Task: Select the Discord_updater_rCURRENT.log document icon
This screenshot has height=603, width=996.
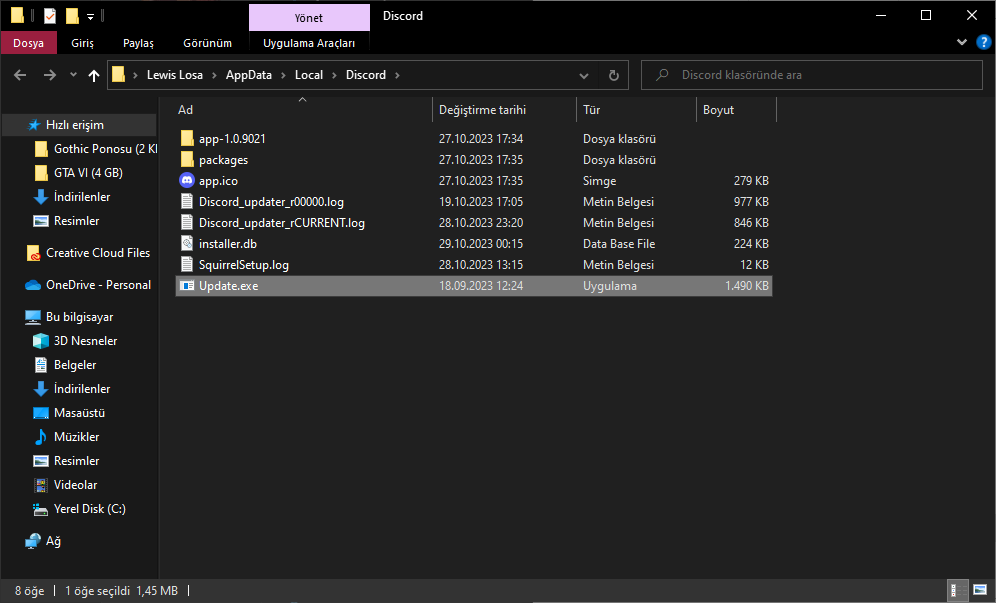Action: tap(187, 222)
